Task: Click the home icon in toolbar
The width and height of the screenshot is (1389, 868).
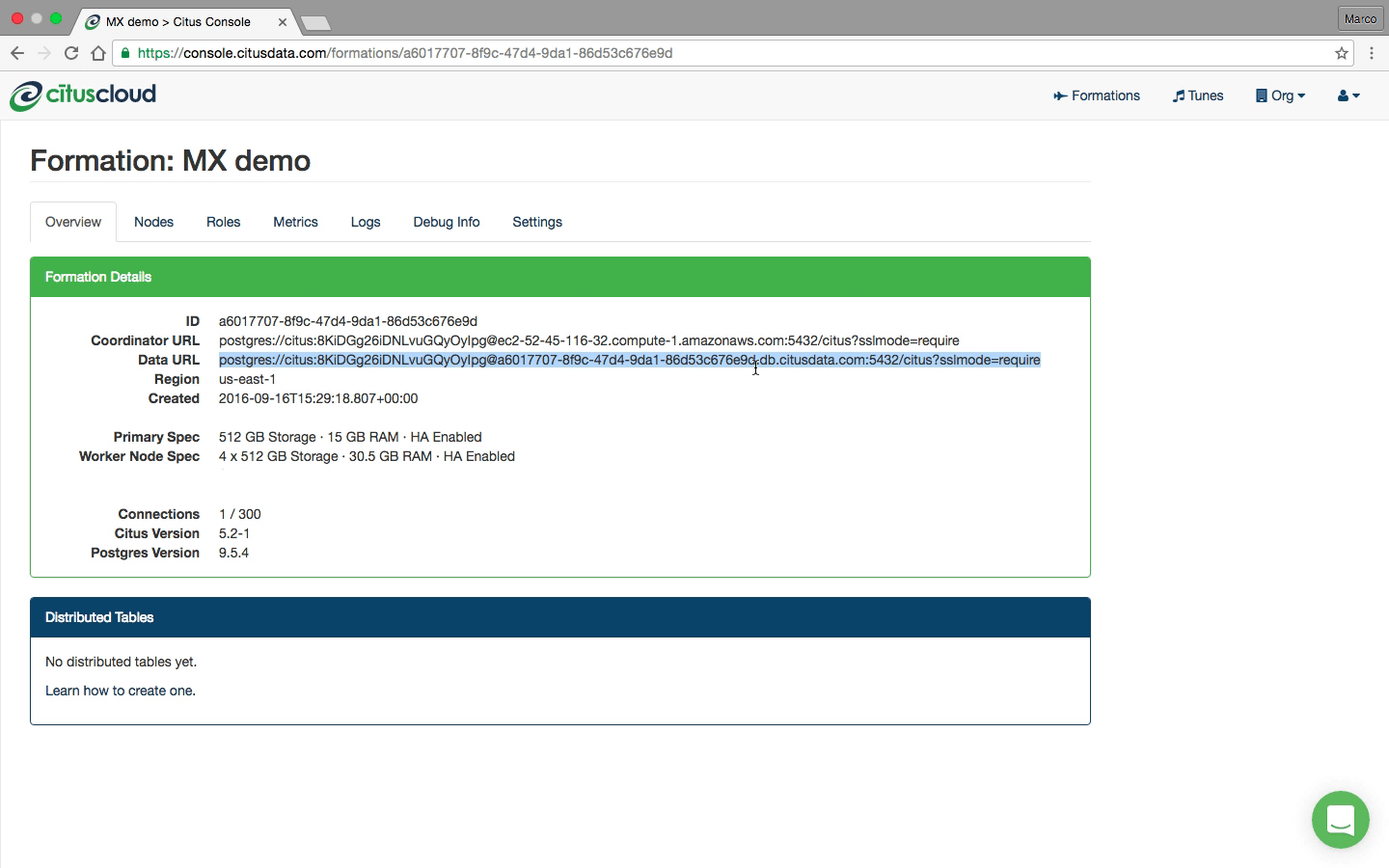Action: (x=97, y=53)
